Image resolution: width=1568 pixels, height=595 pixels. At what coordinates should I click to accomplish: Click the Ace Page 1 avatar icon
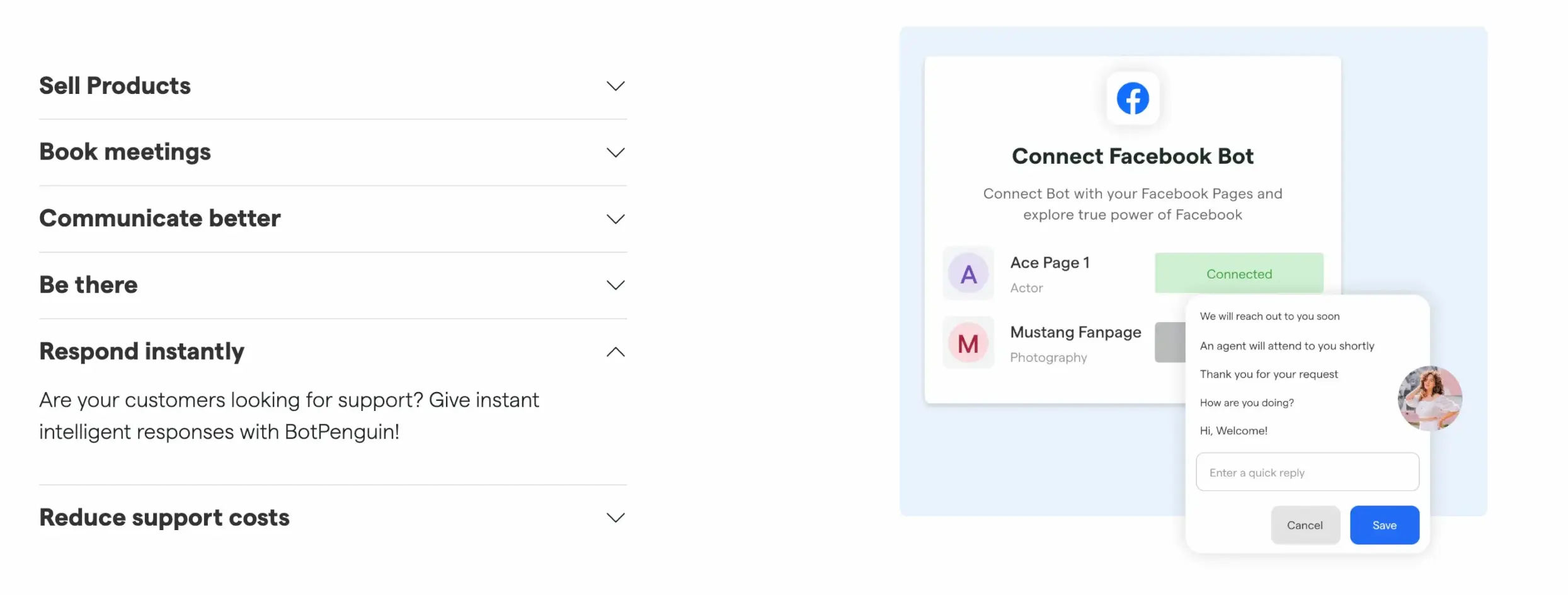(968, 274)
